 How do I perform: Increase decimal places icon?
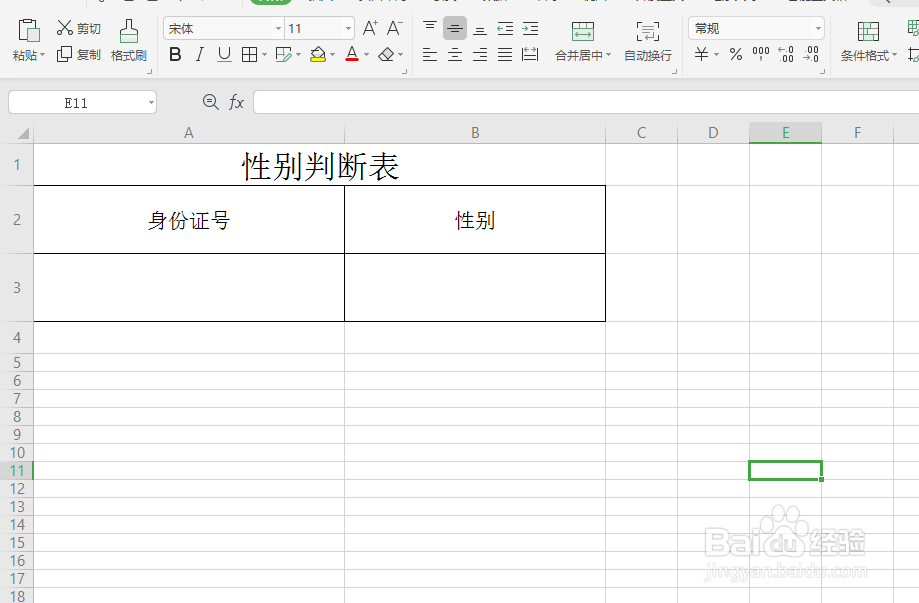pos(786,54)
